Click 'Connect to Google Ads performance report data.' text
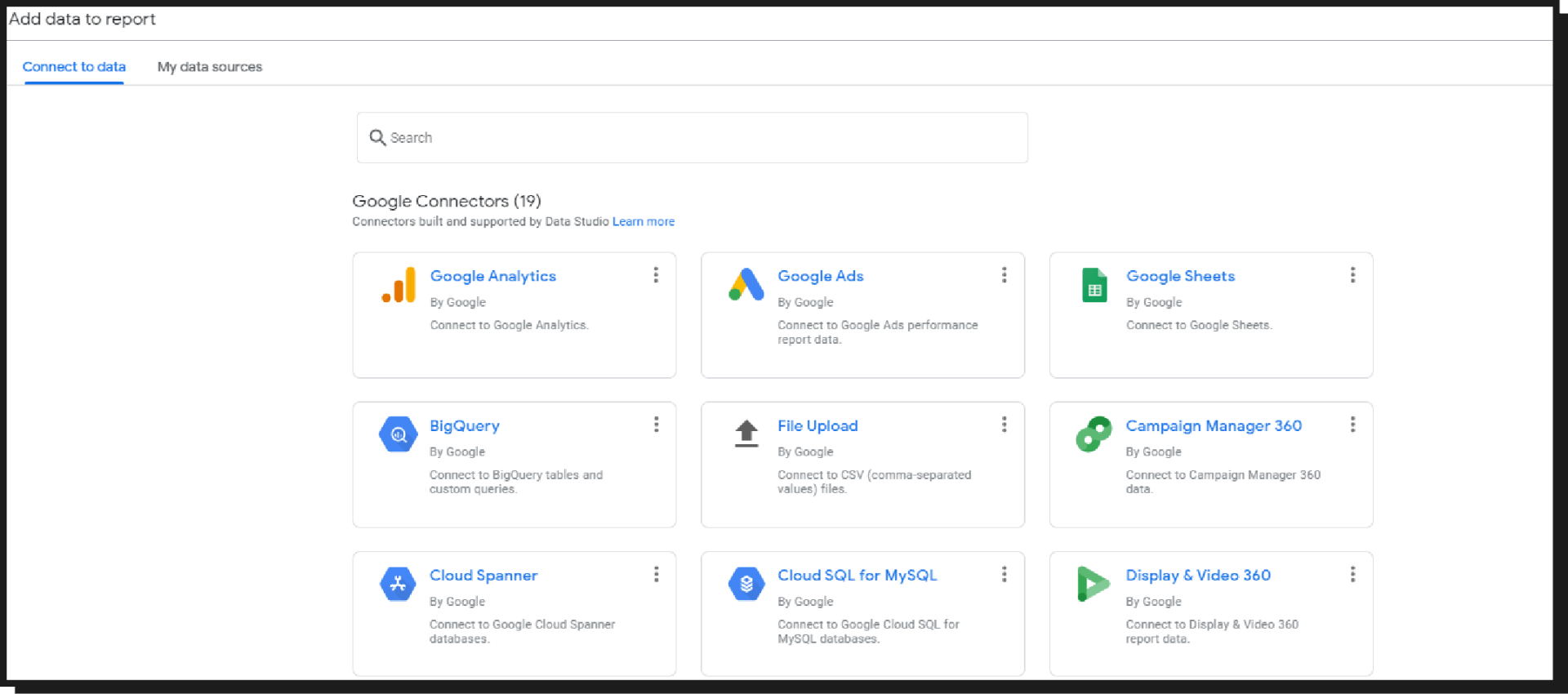This screenshot has width=1568, height=694. pos(878,332)
